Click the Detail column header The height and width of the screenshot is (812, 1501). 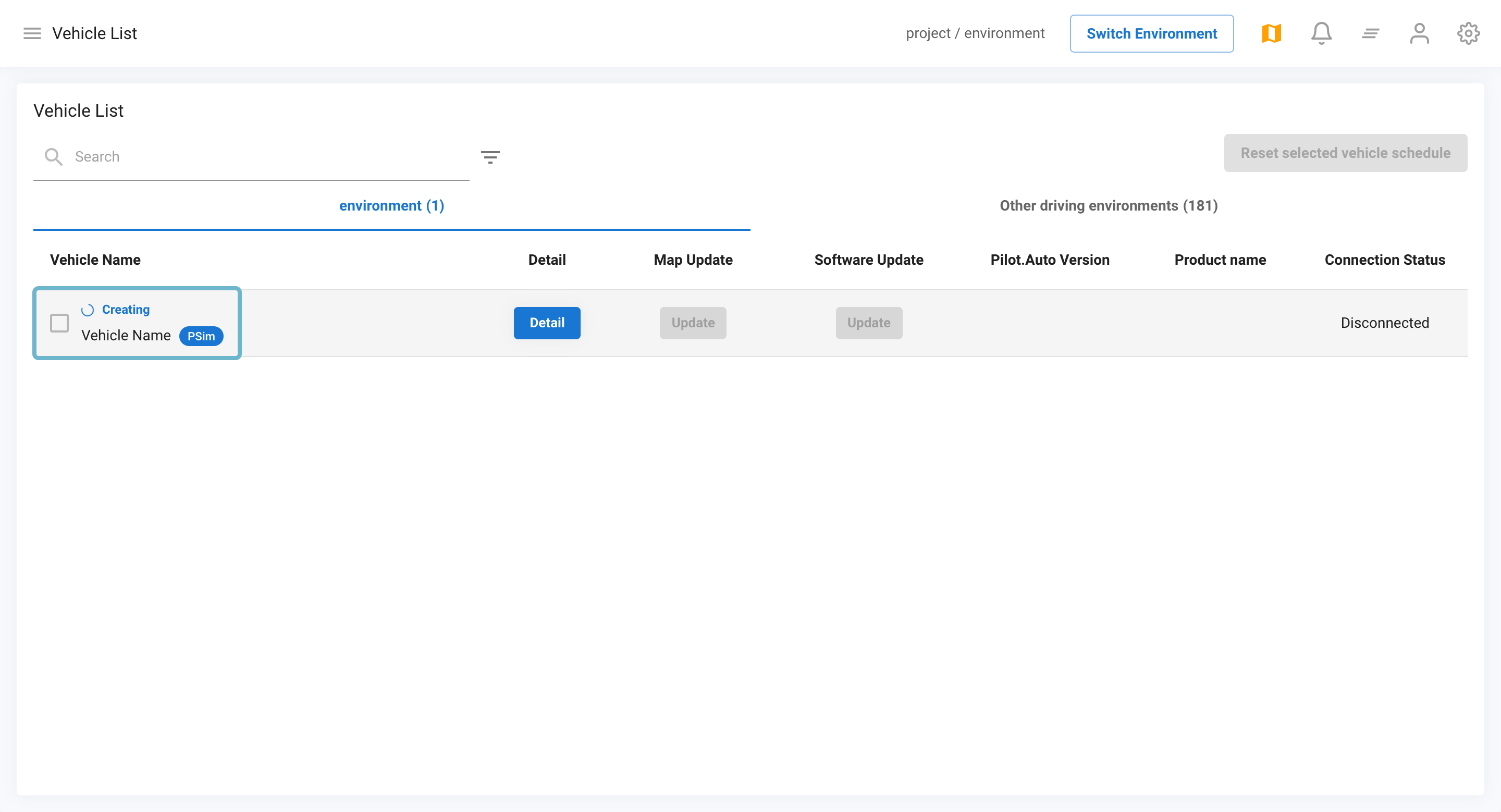coord(547,260)
